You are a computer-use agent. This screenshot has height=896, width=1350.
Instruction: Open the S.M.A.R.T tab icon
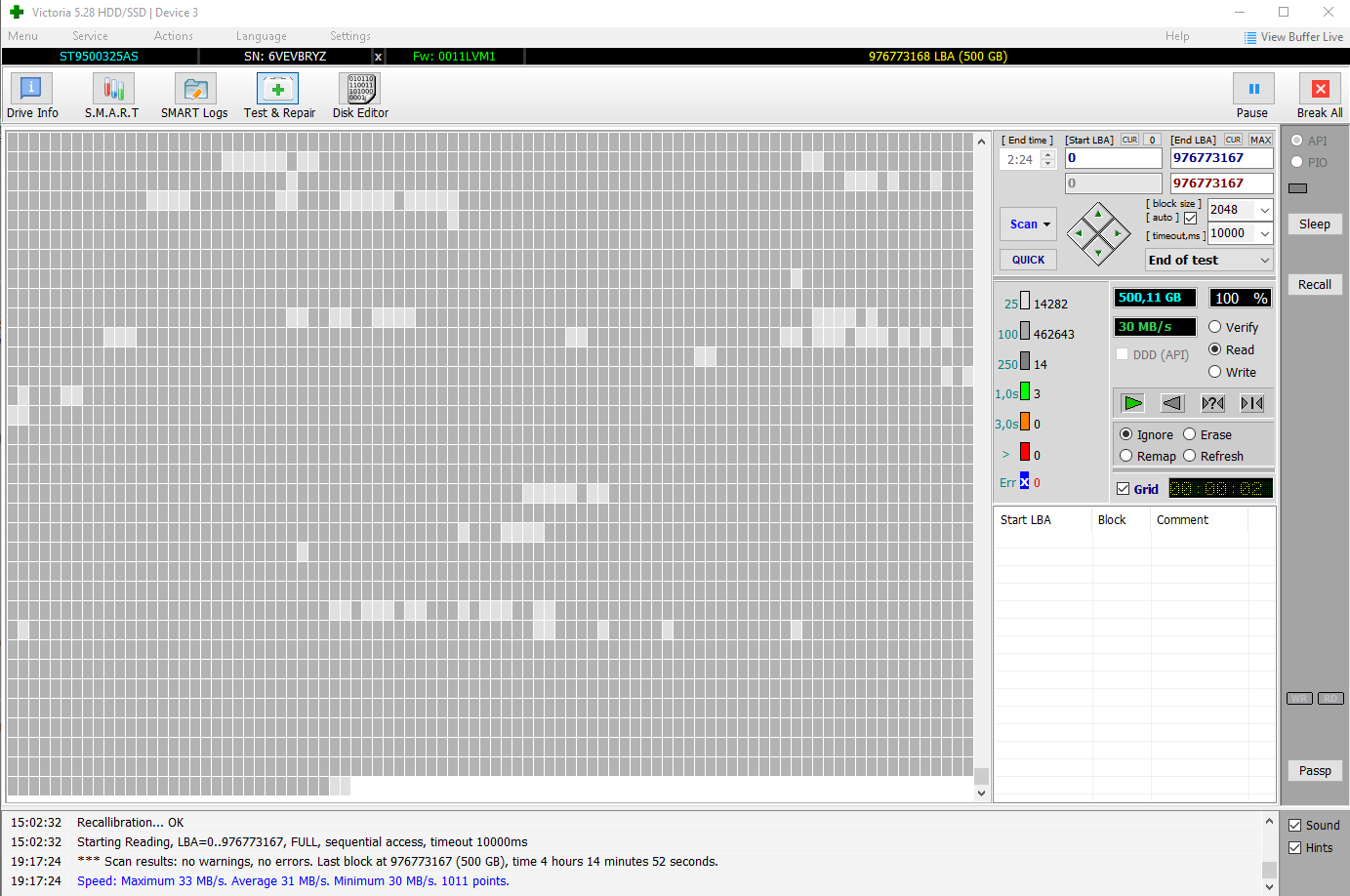112,90
